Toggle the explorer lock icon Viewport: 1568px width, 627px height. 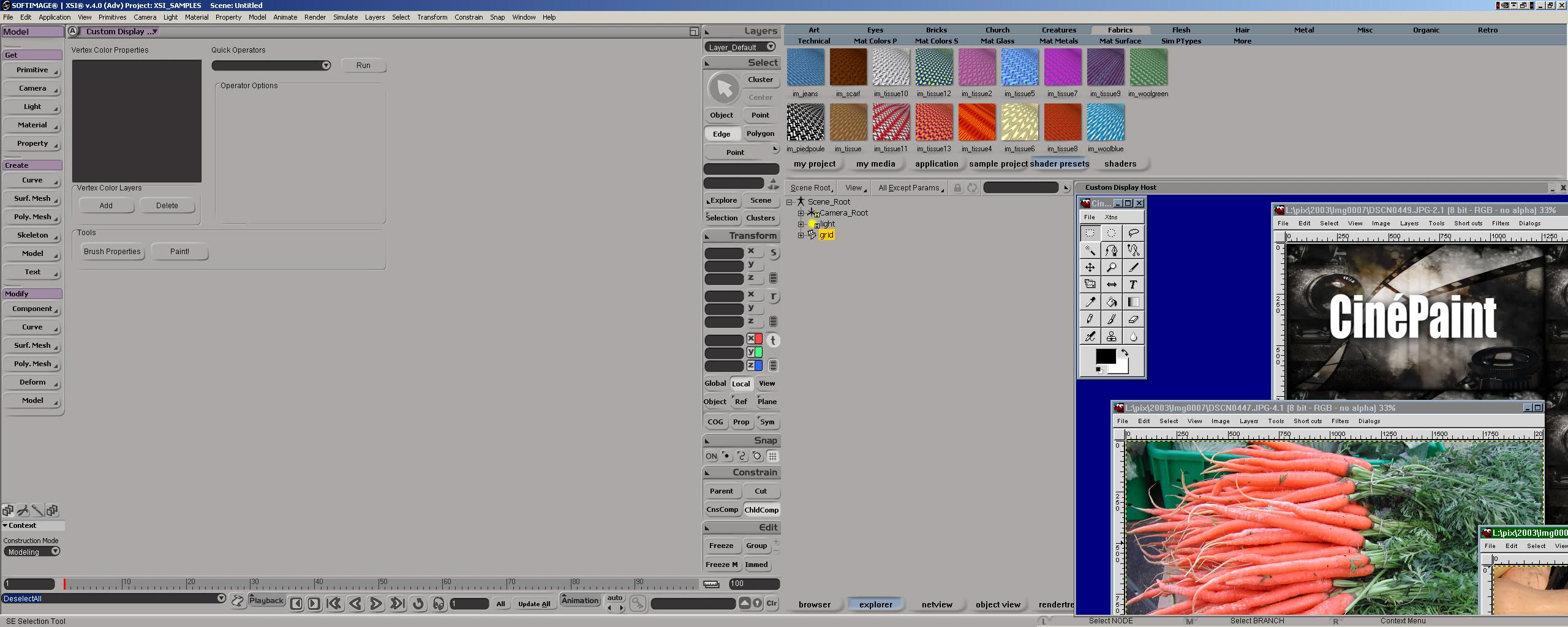957,188
